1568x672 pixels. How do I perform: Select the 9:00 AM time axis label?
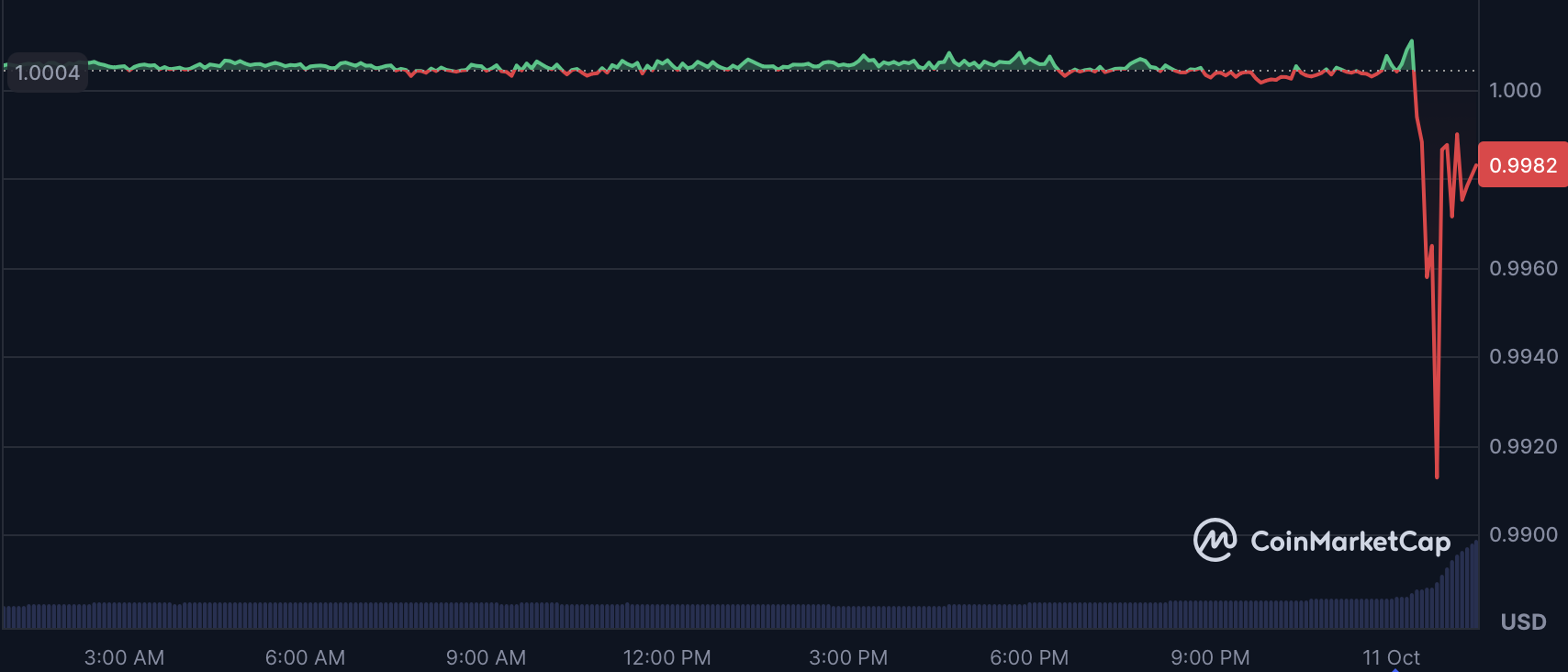tap(486, 657)
